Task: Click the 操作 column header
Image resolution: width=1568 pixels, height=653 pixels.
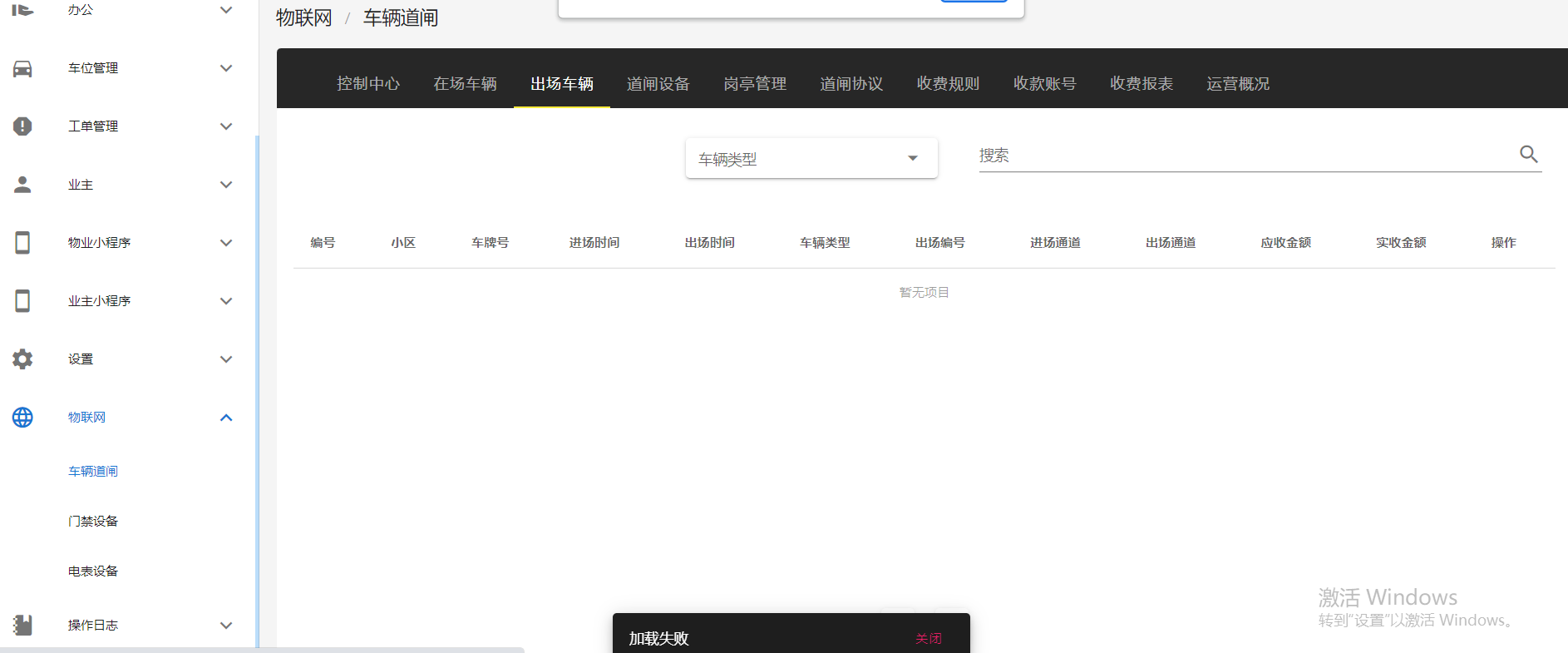Action: 1504,243
